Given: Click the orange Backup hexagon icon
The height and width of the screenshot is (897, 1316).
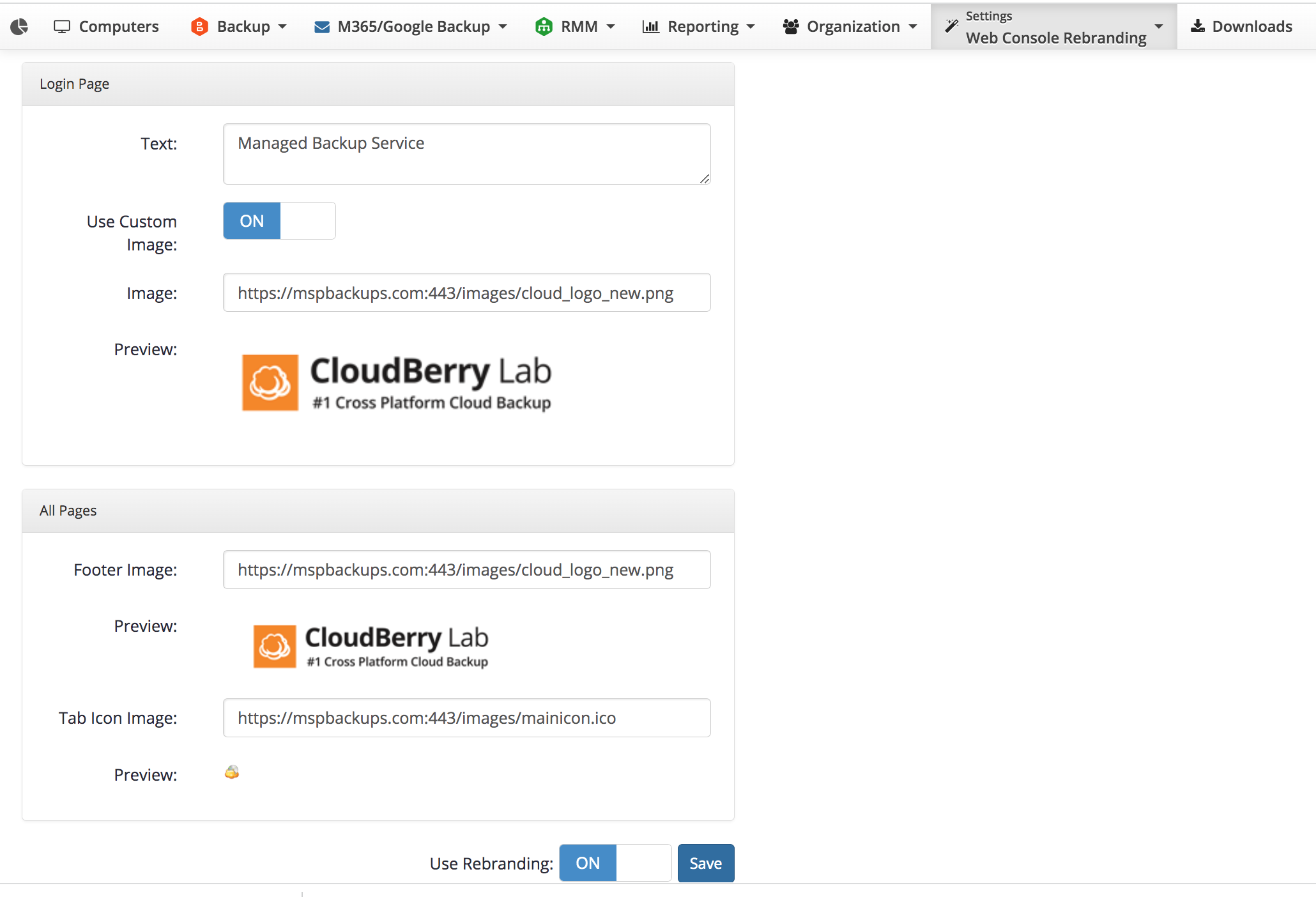Looking at the screenshot, I should pos(199,26).
